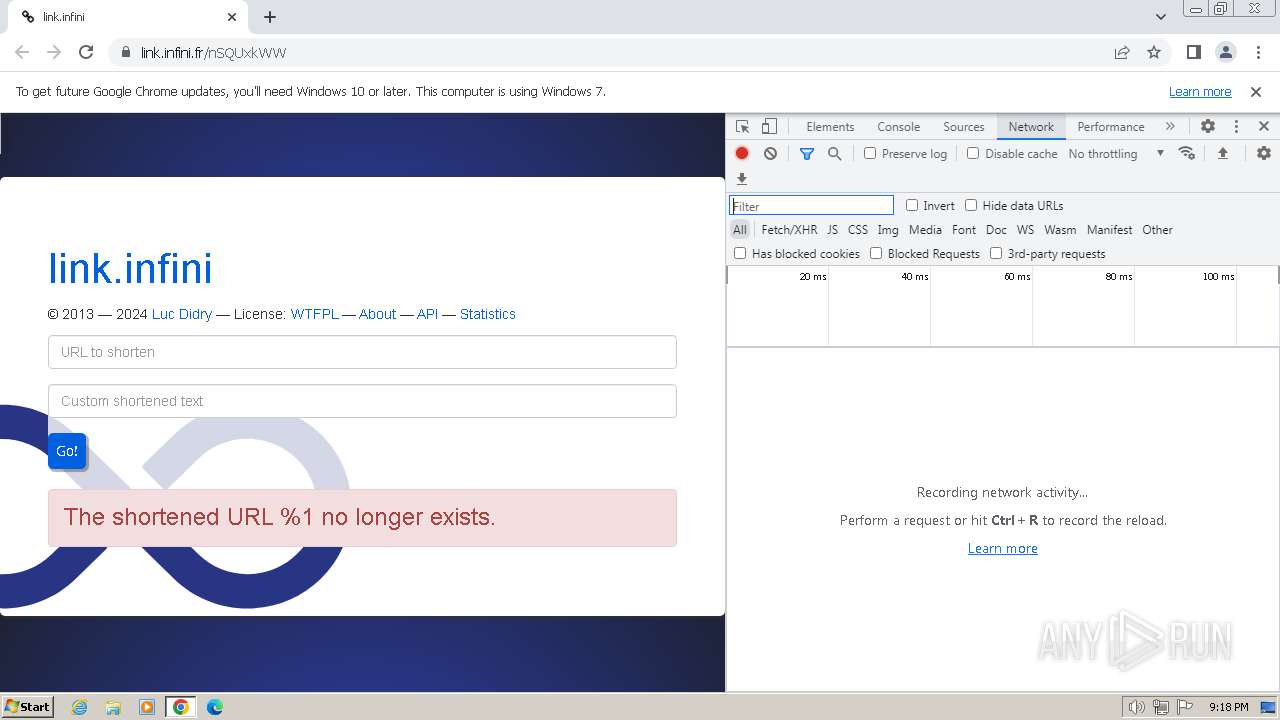This screenshot has width=1280, height=720.
Task: Open the About link
Action: (x=377, y=314)
